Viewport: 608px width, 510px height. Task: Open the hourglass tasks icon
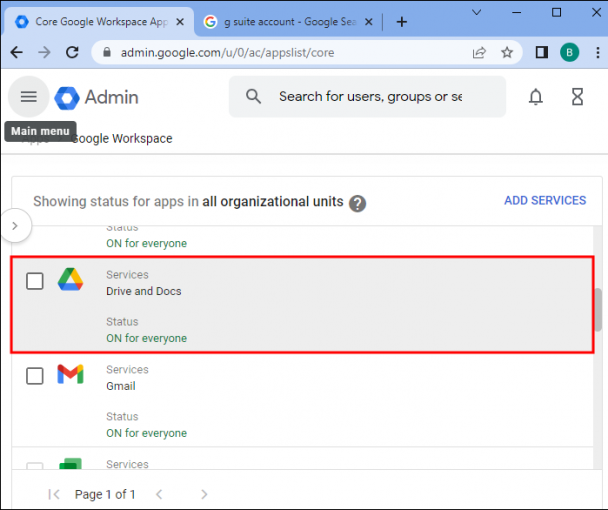tap(577, 97)
